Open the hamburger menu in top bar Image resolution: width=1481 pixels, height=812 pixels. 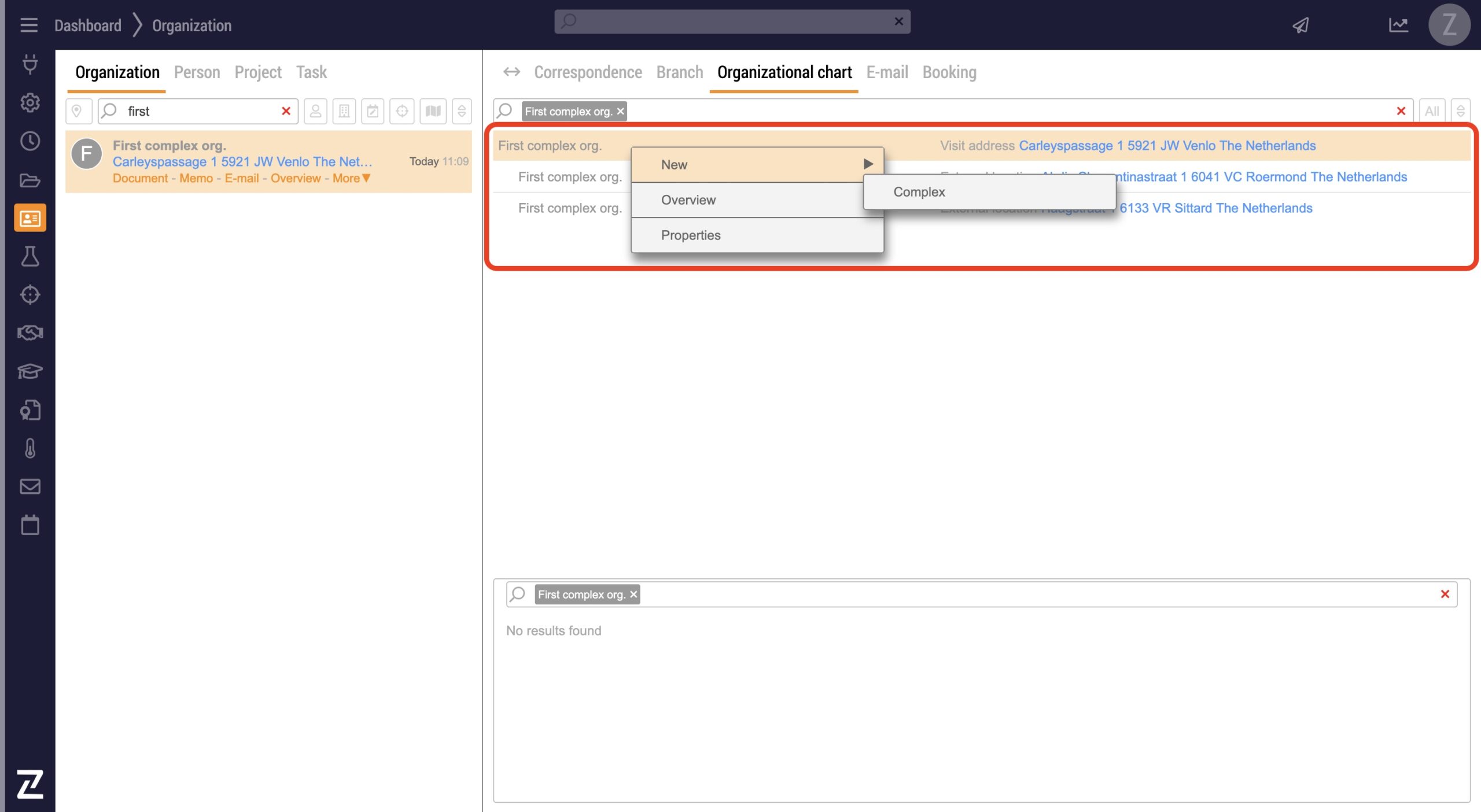28,25
